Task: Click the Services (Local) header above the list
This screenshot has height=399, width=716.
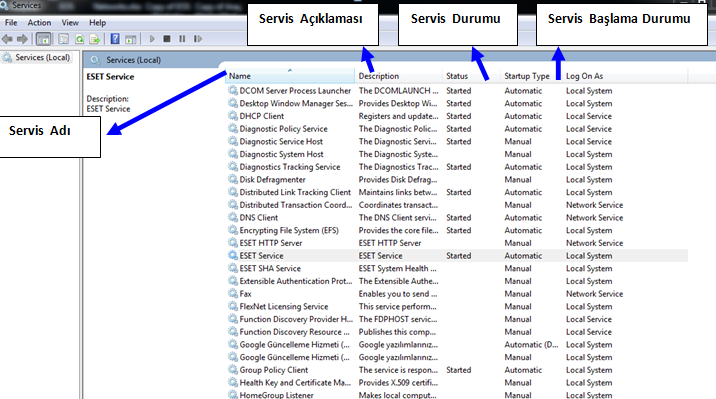Action: coord(133,60)
